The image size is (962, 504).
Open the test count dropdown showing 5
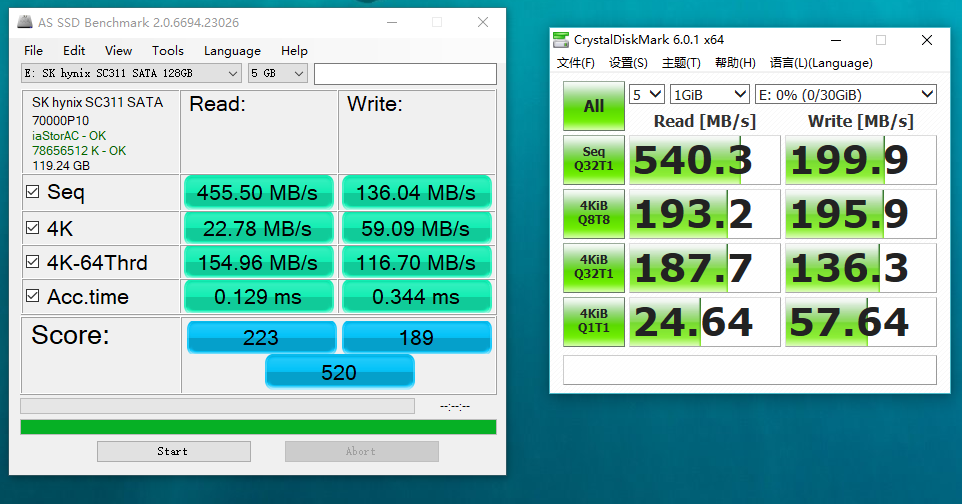(647, 95)
